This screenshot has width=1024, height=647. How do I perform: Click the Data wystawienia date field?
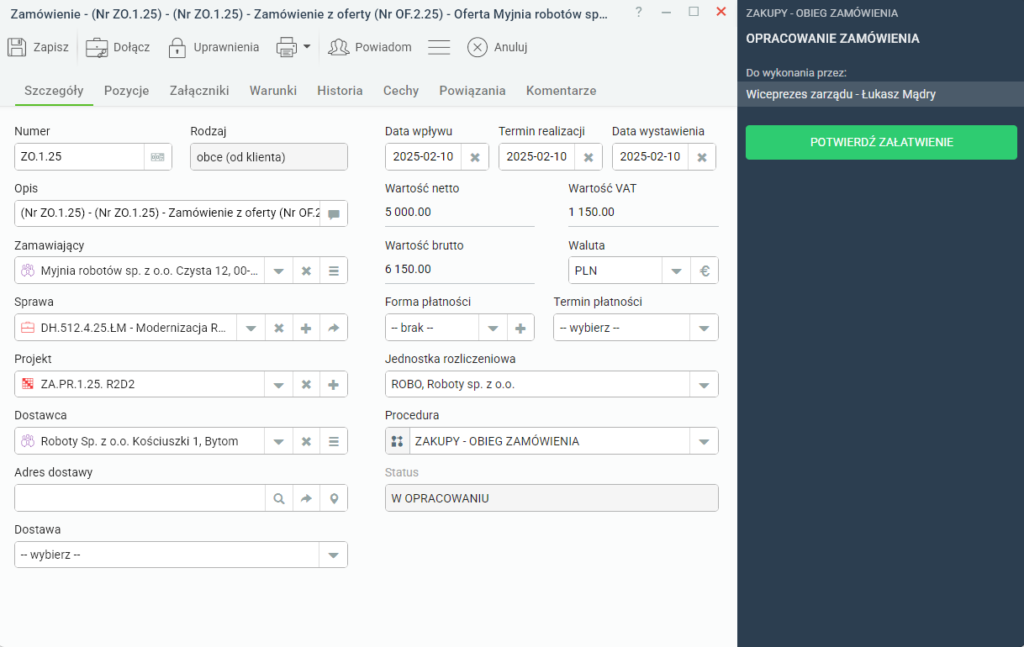click(650, 157)
